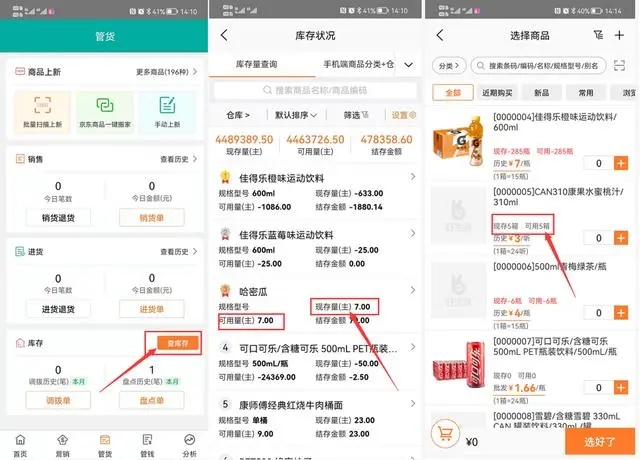Confirm selection with 选好了 button
The image size is (640, 460).
point(600,441)
